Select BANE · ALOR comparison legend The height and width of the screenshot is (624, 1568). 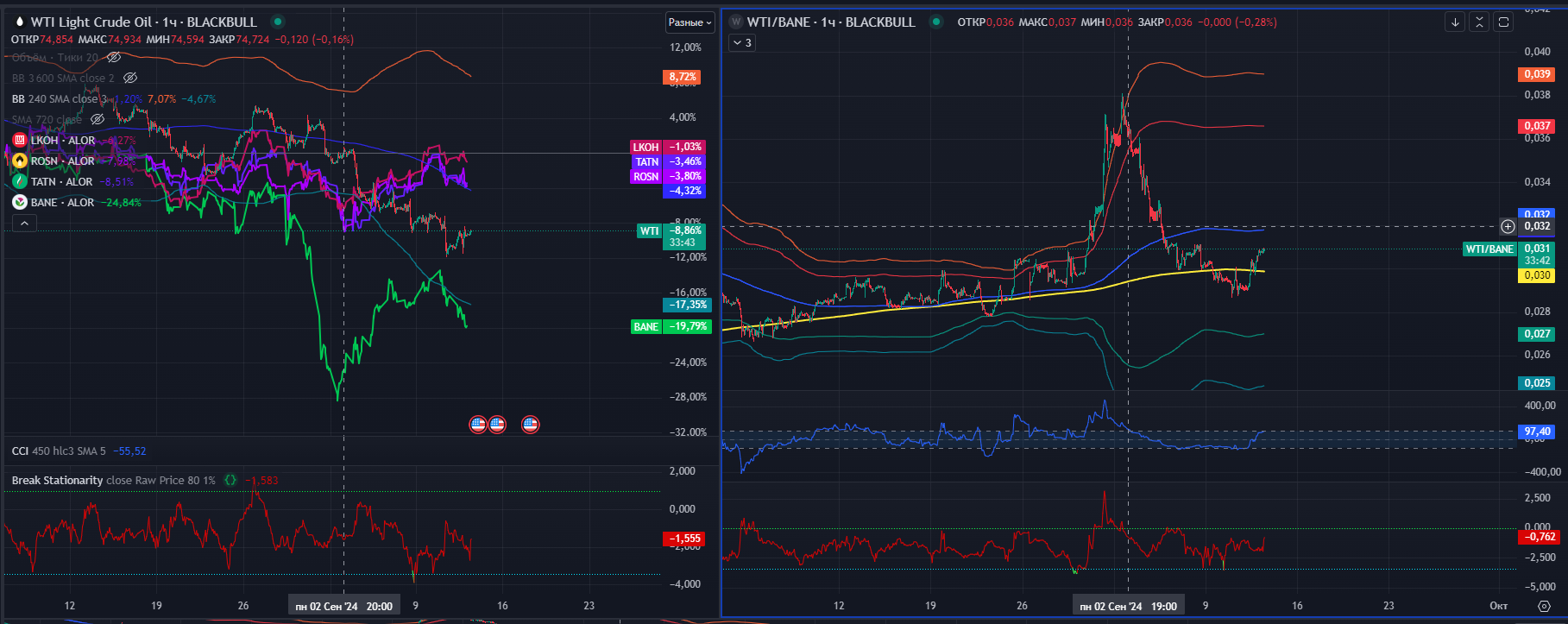tap(62, 202)
